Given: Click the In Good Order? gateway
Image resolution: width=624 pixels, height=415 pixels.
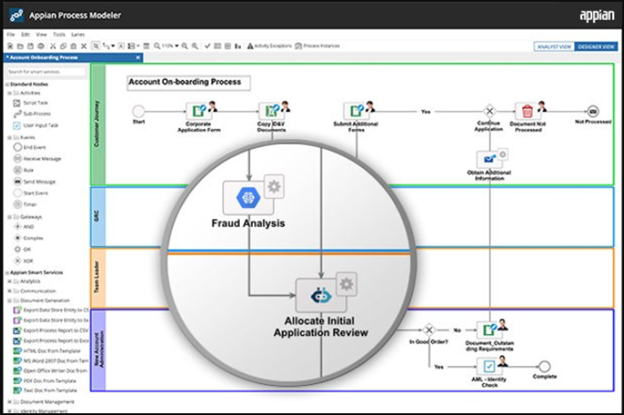Looking at the screenshot, I should point(429,330).
